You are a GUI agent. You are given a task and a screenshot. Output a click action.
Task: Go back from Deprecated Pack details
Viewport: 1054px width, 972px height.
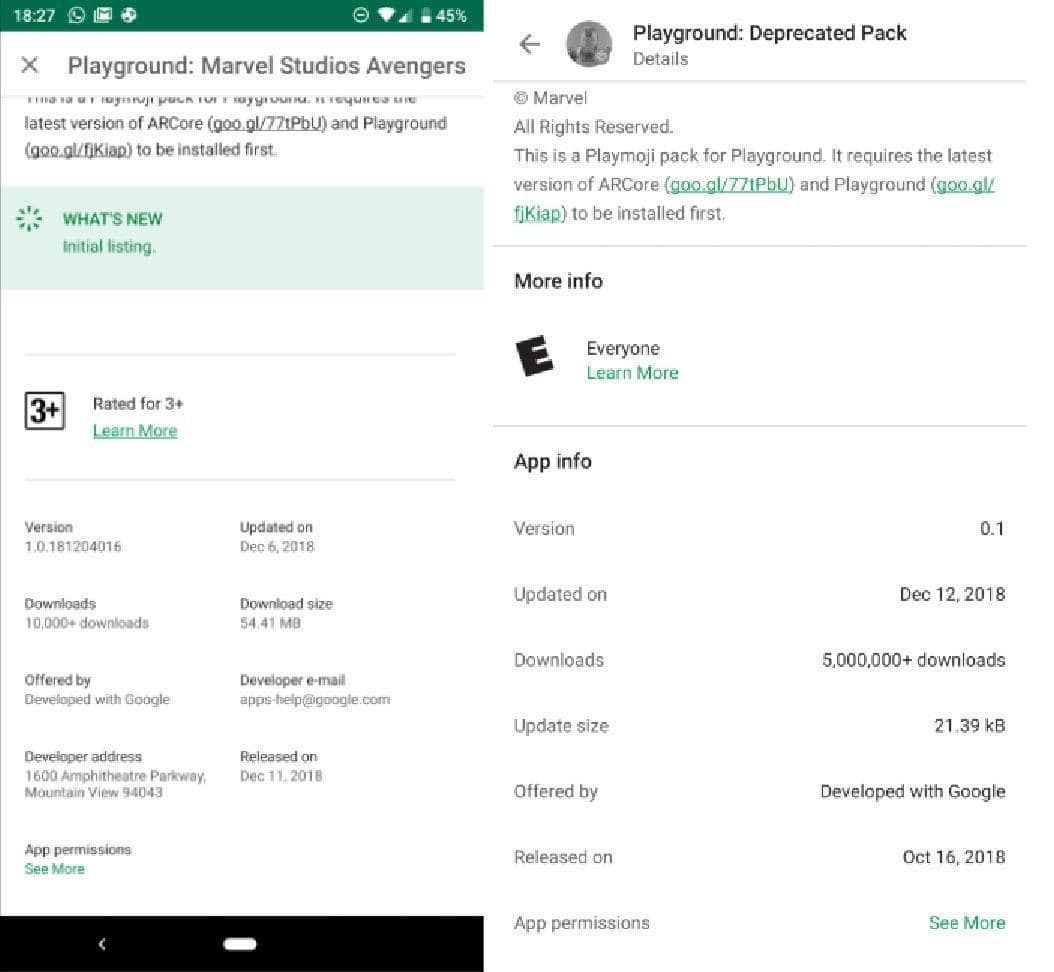530,44
